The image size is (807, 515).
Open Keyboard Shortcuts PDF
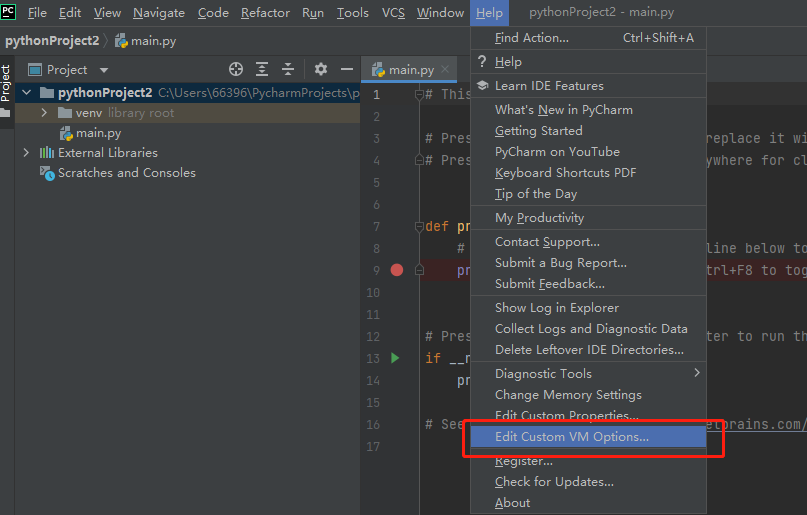pos(588,173)
